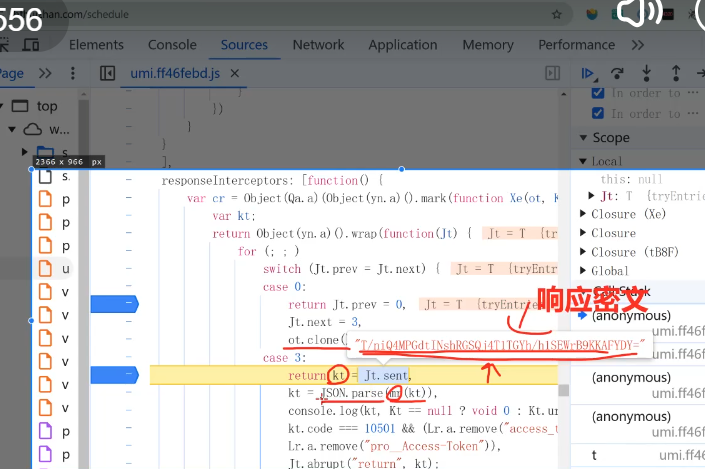Collapse the cloud domain tree node
This screenshot has width=705, height=469.
[x=12, y=130]
